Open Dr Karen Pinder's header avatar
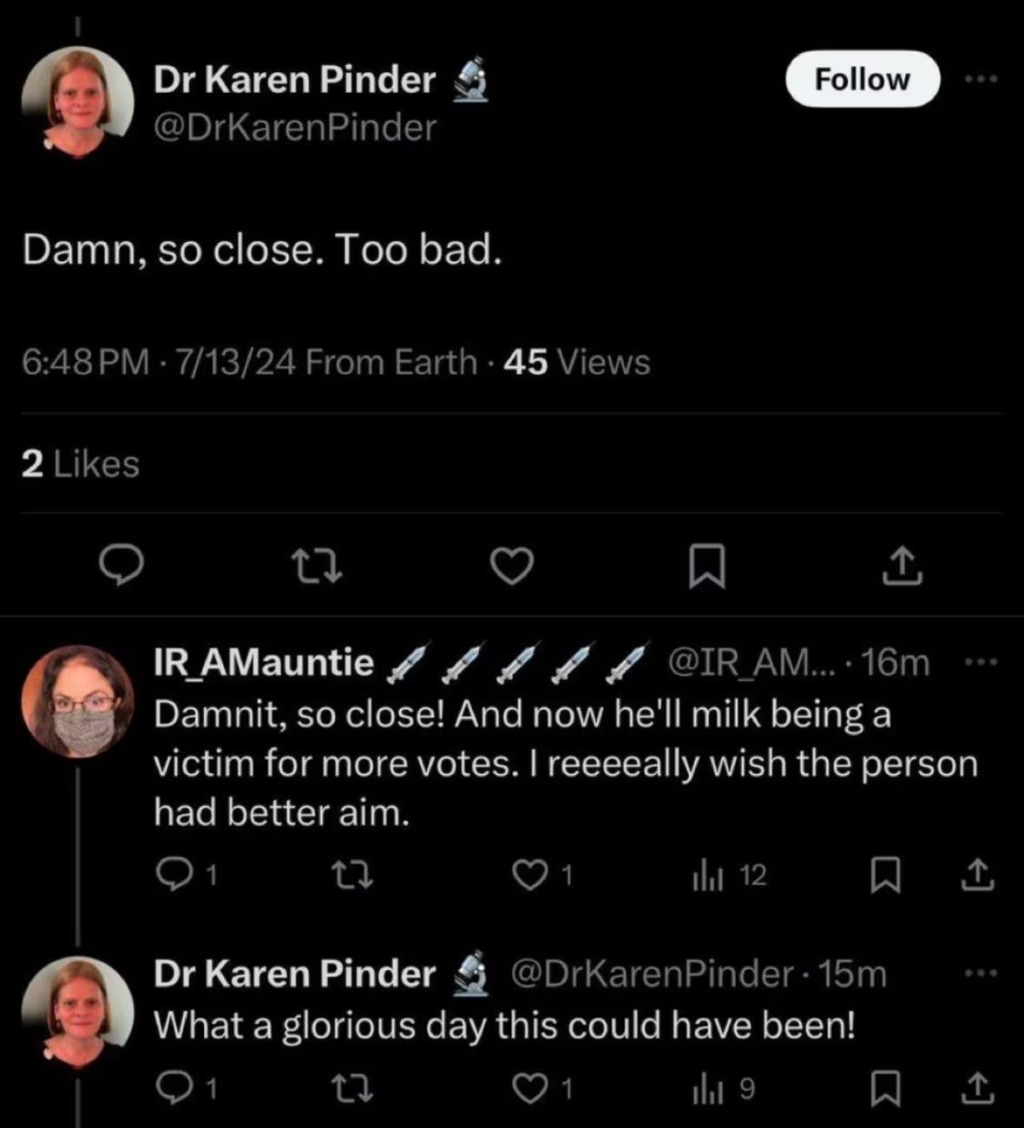 pos(77,102)
